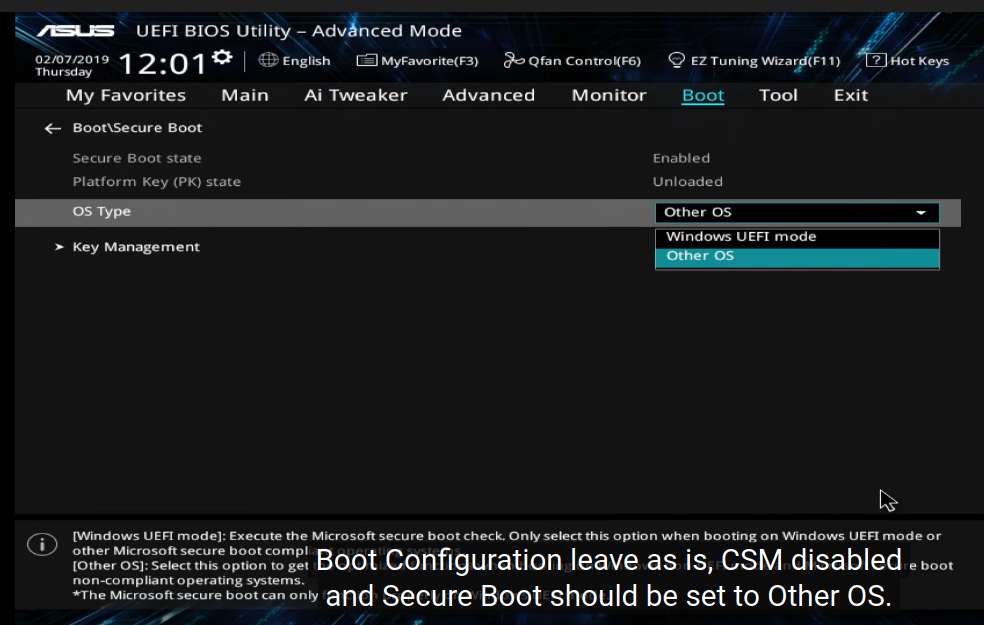Open the Advanced tab
Image resolution: width=984 pixels, height=625 pixels.
pos(489,95)
